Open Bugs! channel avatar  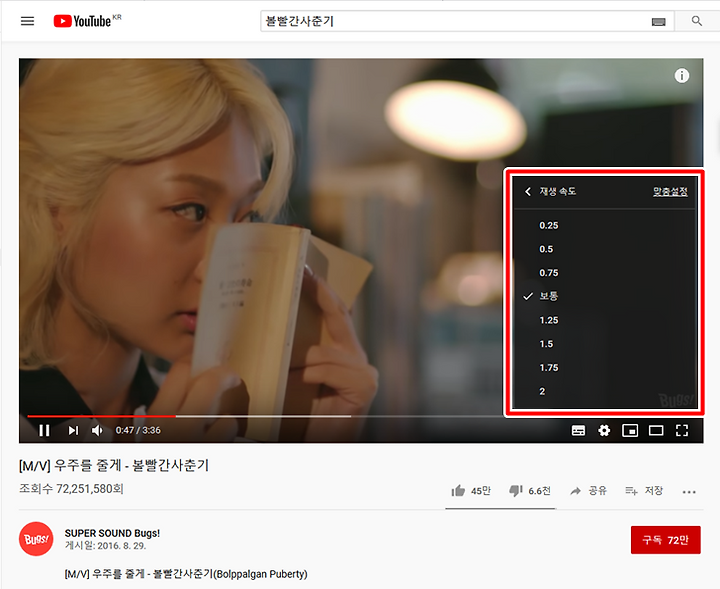pos(36,539)
